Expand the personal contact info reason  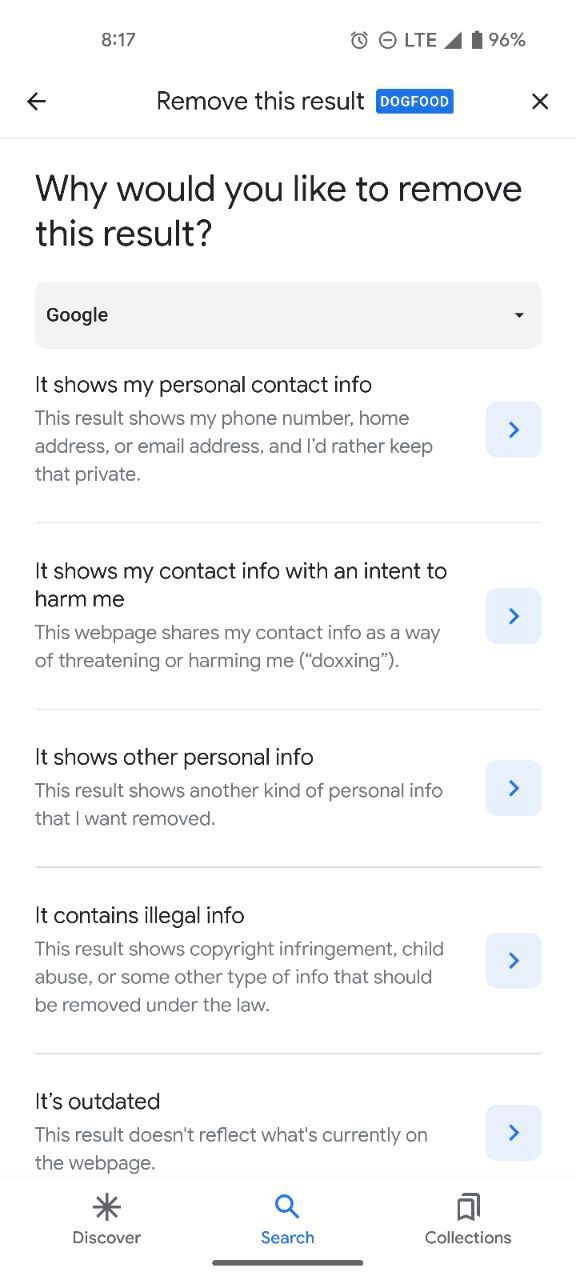(513, 429)
